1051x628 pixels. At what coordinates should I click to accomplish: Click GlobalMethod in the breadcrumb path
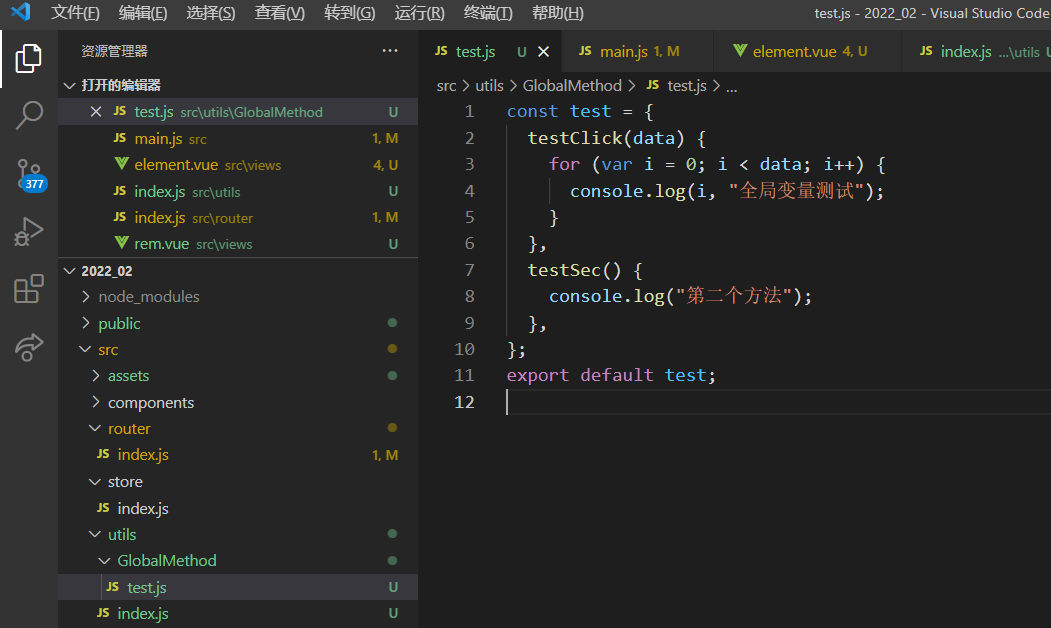(572, 86)
